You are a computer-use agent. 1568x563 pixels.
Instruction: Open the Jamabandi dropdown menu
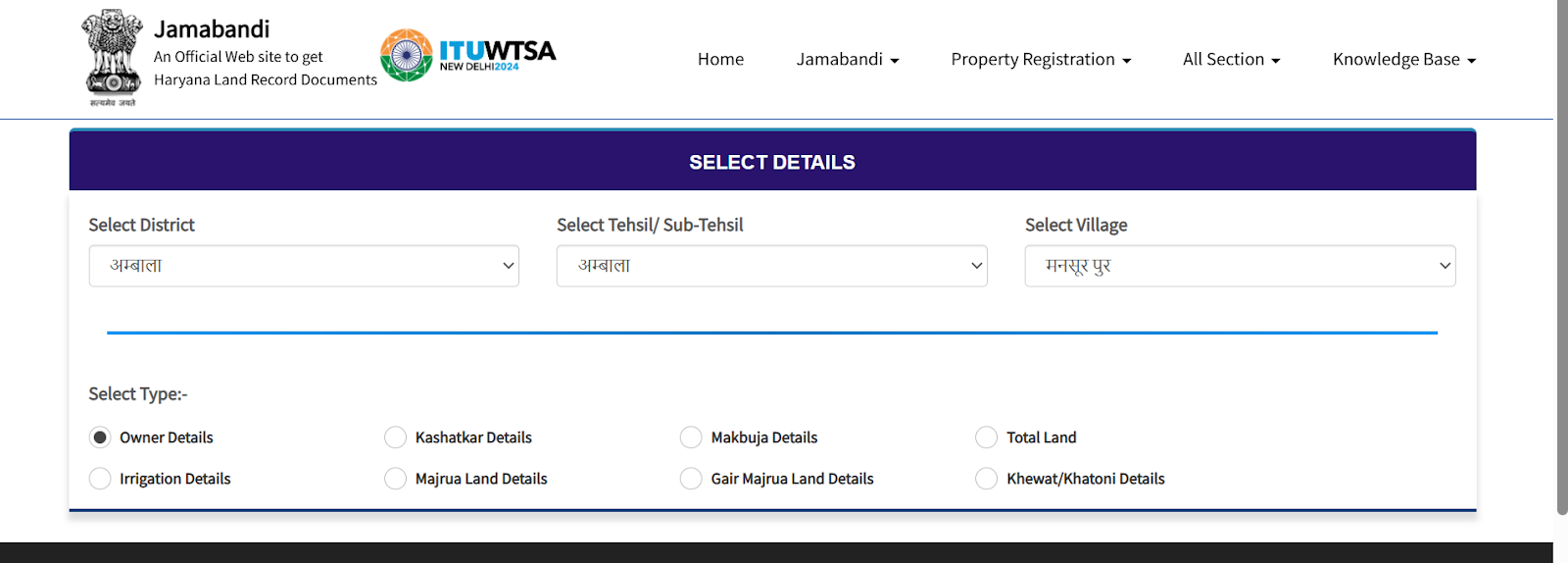(x=847, y=60)
